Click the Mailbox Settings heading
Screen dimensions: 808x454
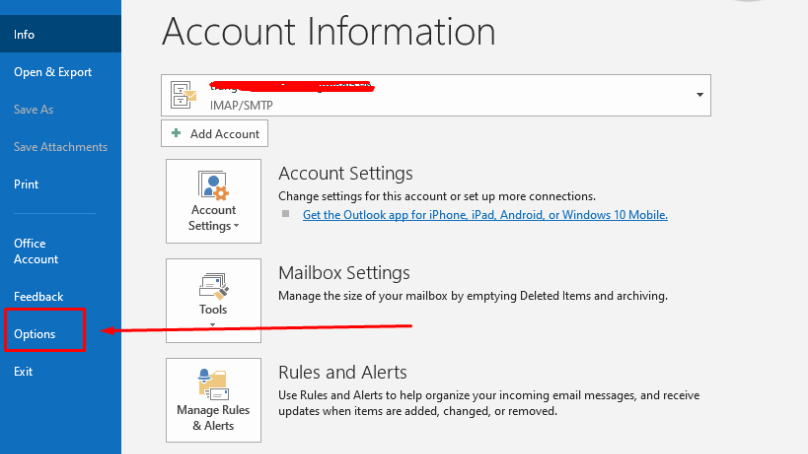point(344,272)
